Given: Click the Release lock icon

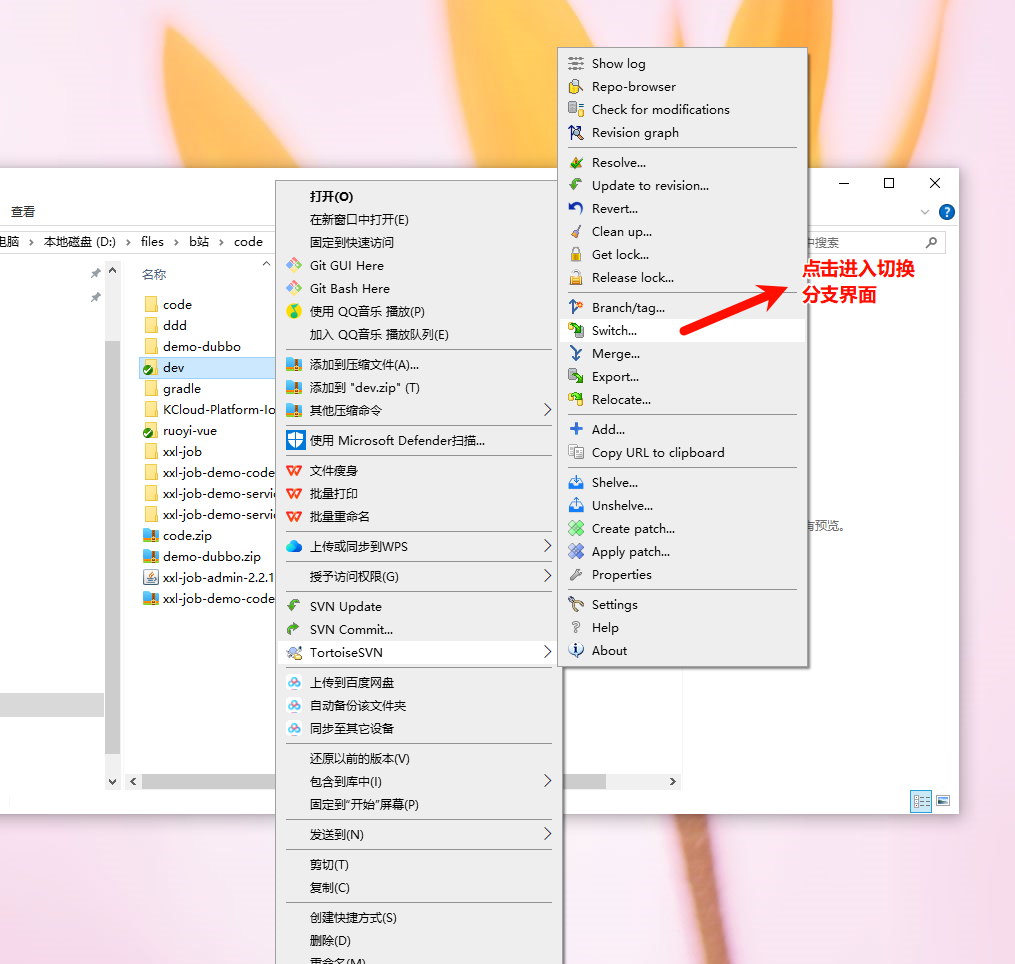Looking at the screenshot, I should coord(575,278).
